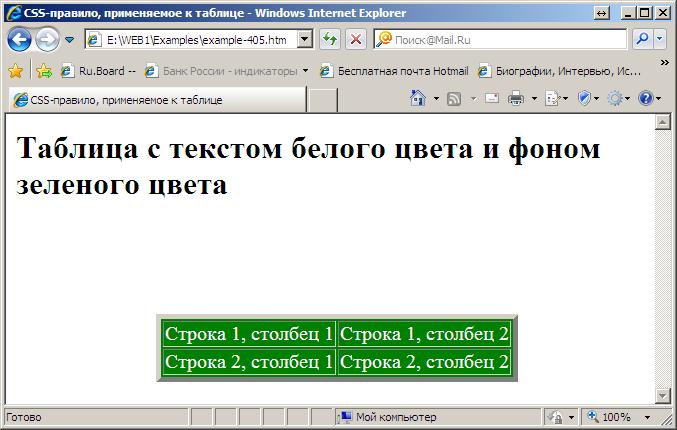Open Банк России - индикаторы link

point(221,71)
